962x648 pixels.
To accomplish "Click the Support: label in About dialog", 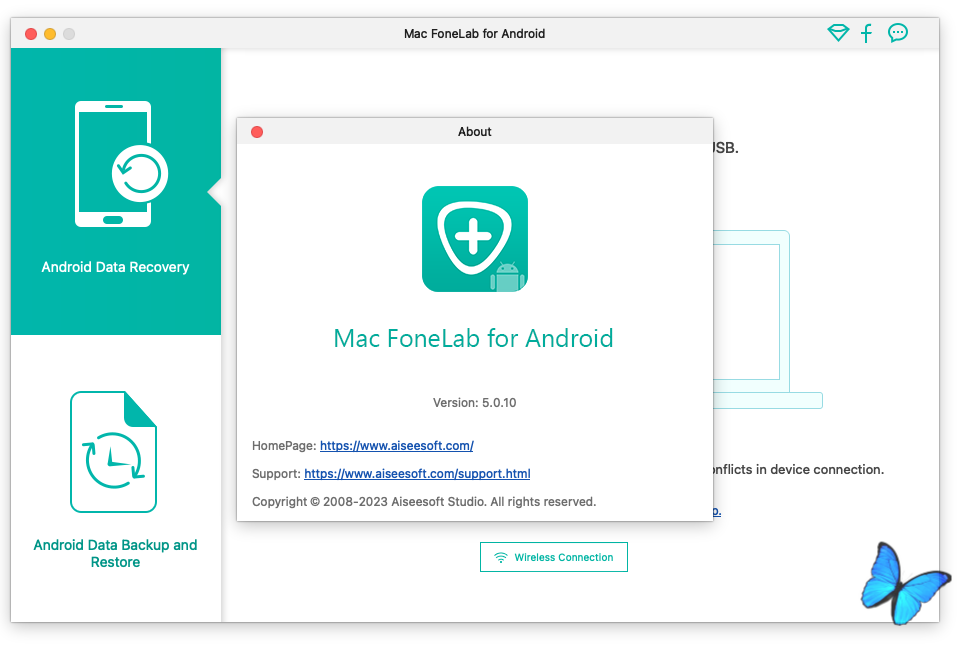I will click(276, 474).
